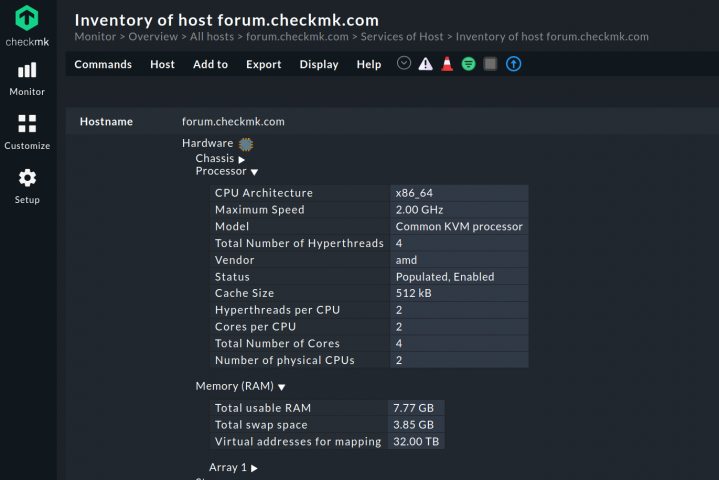Open Services of Host breadcrumb link
The image size is (719, 480).
(402, 37)
